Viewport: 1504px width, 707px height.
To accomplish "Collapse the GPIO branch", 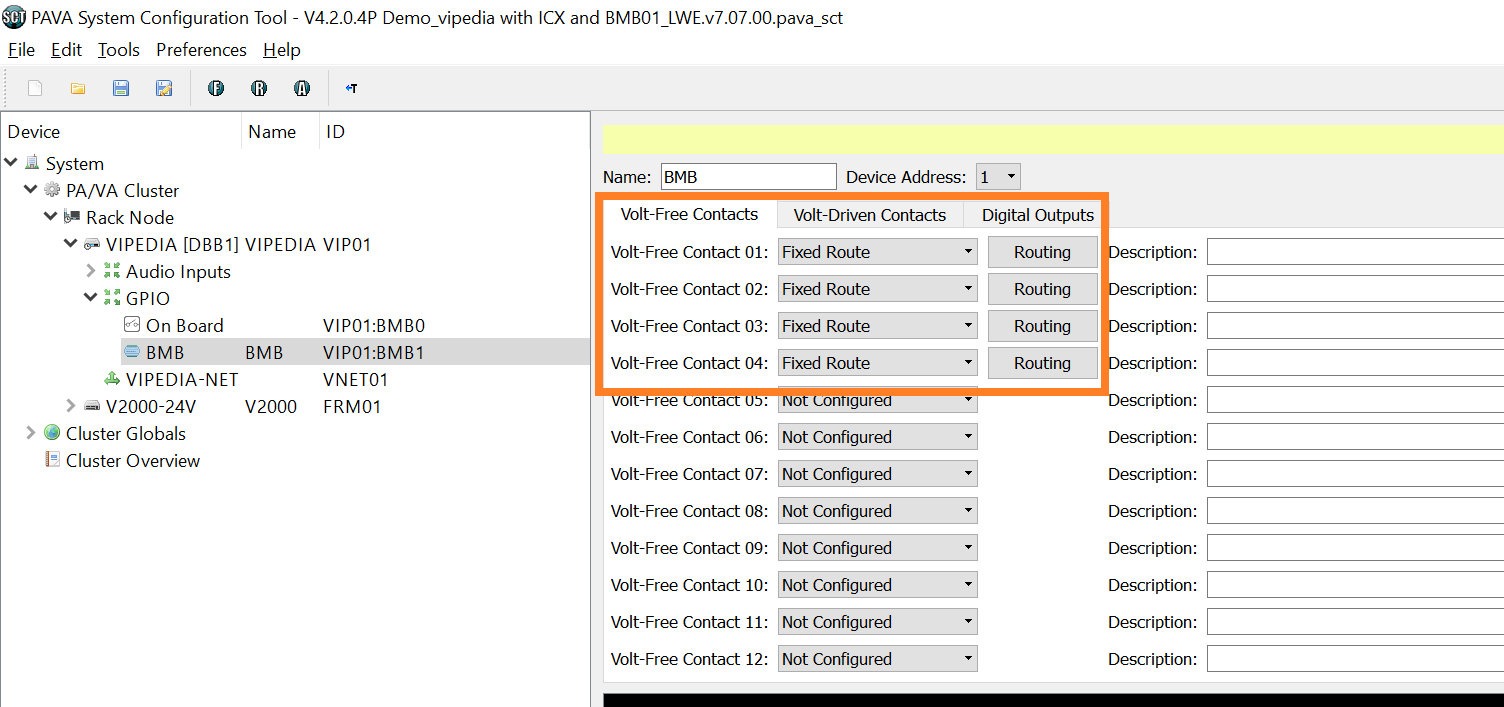I will pyautogui.click(x=91, y=297).
